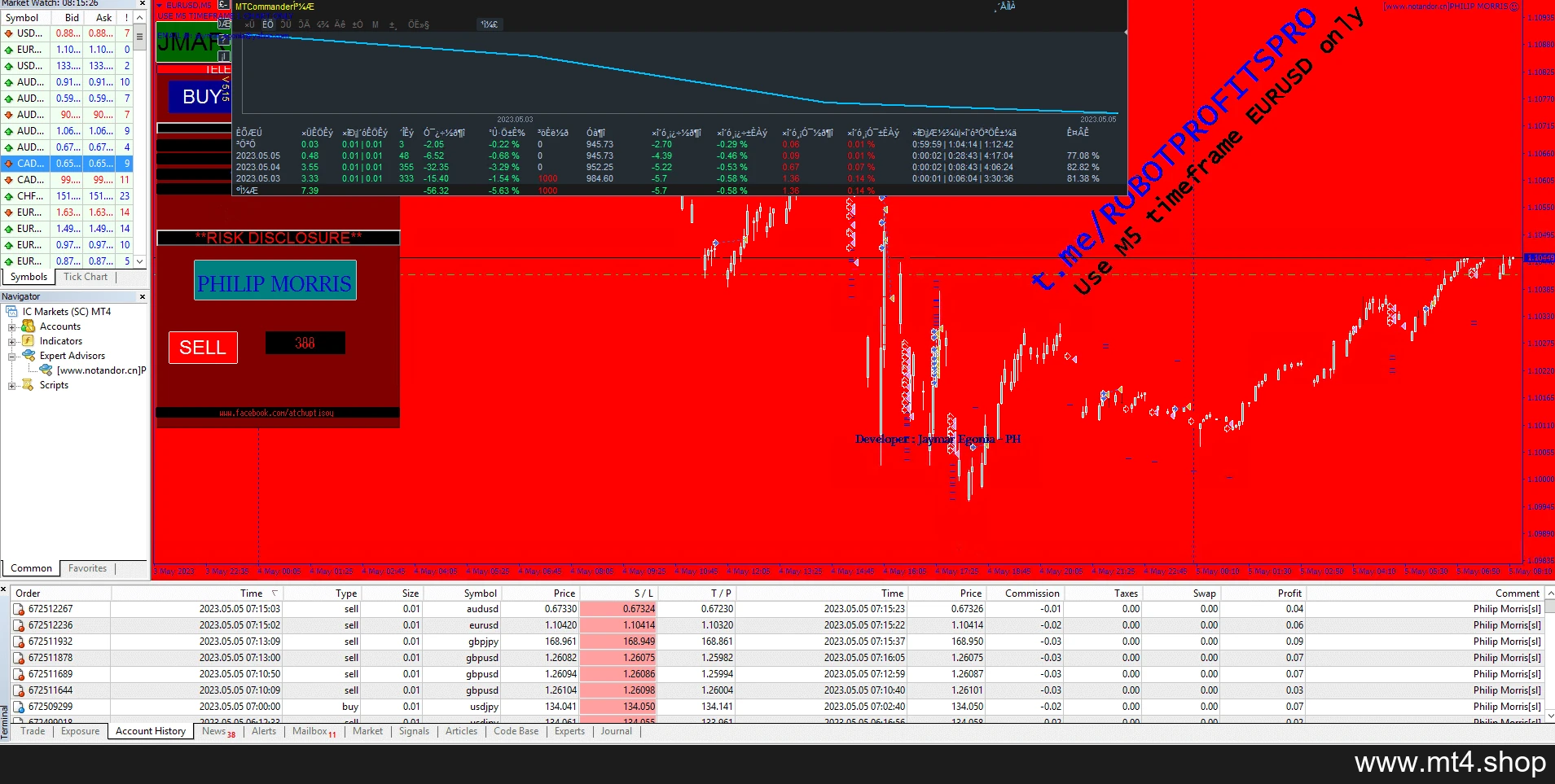The image size is (1555, 784).
Task: Click the Indicators icon in Navigator
Action: [28, 341]
